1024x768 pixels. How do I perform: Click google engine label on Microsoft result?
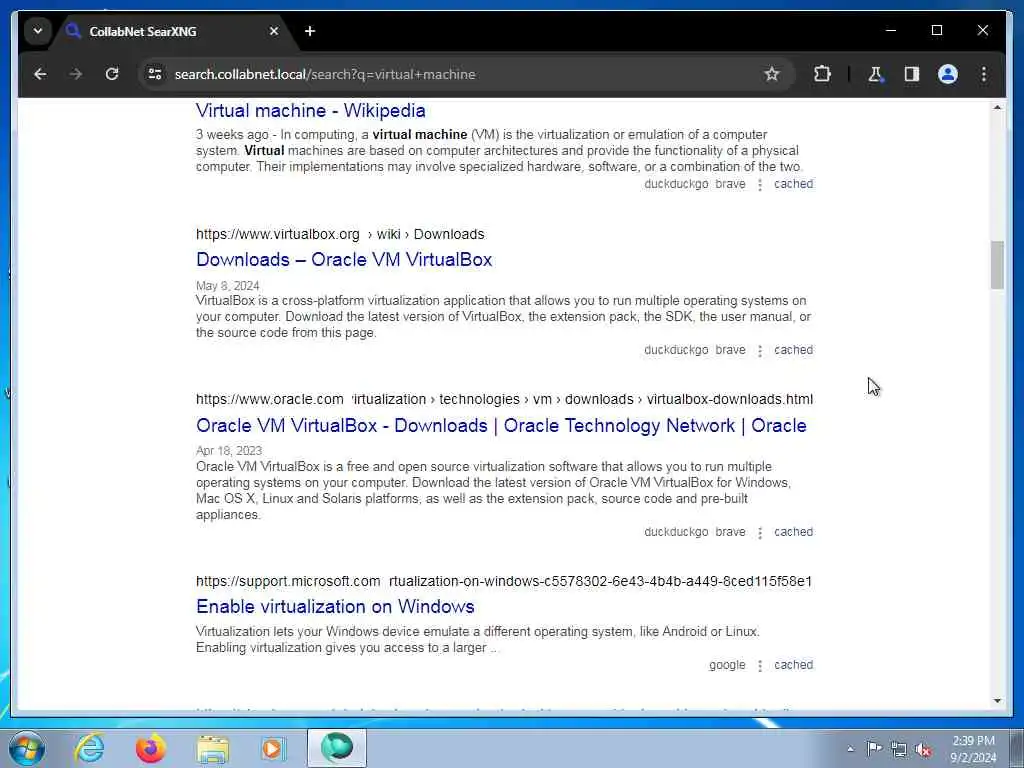tap(727, 665)
